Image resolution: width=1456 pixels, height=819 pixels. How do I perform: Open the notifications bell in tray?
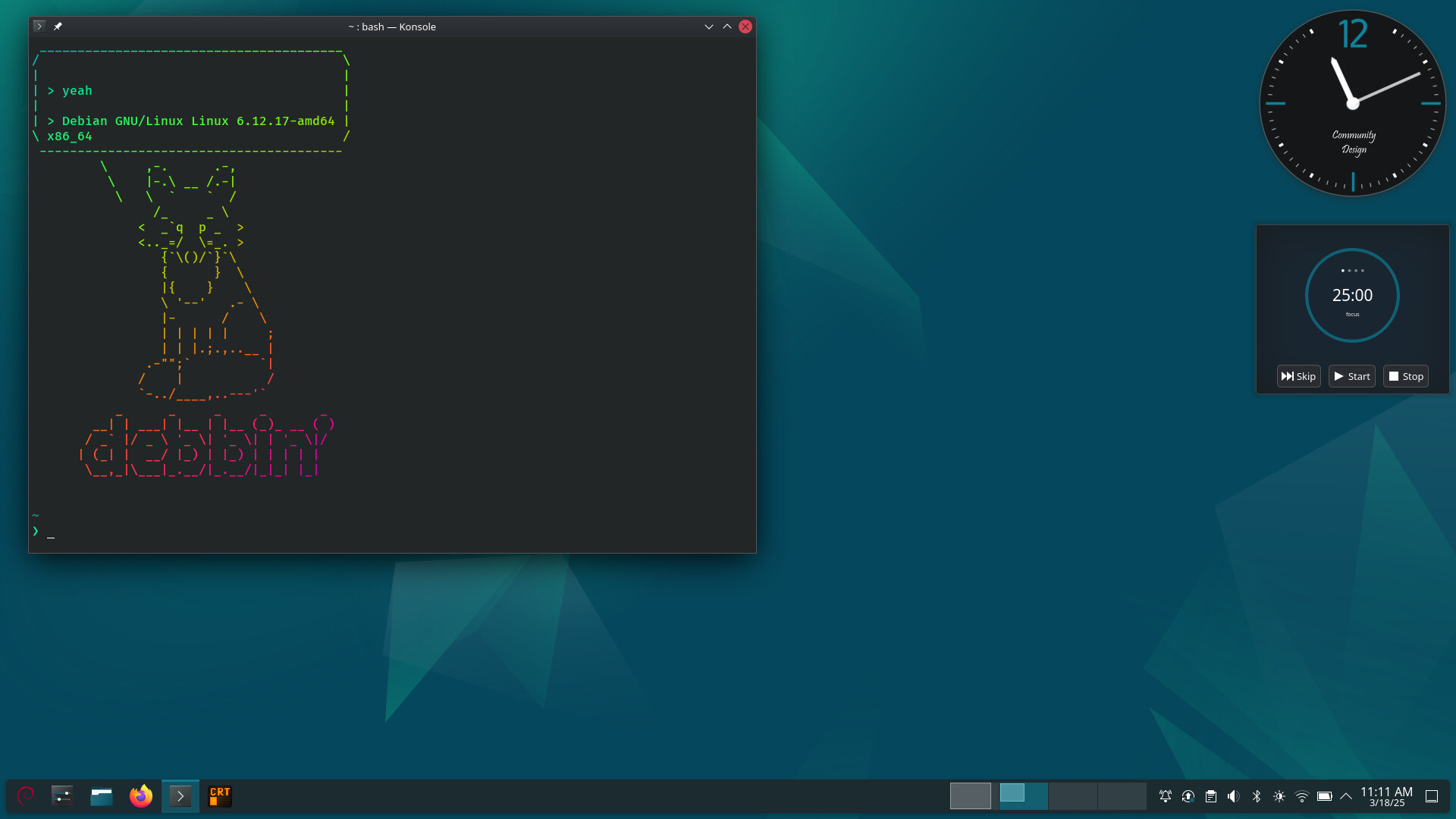click(x=1166, y=796)
